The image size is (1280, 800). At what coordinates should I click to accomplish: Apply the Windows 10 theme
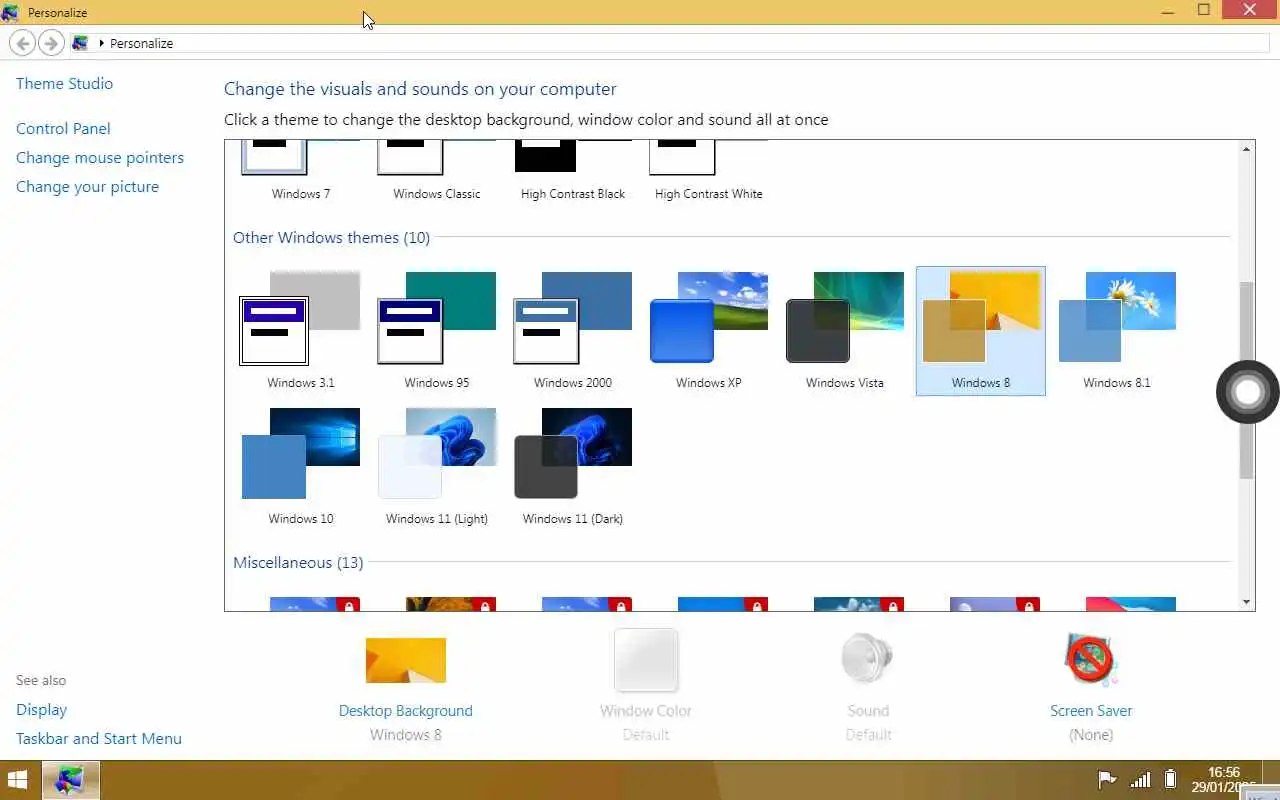coord(300,467)
